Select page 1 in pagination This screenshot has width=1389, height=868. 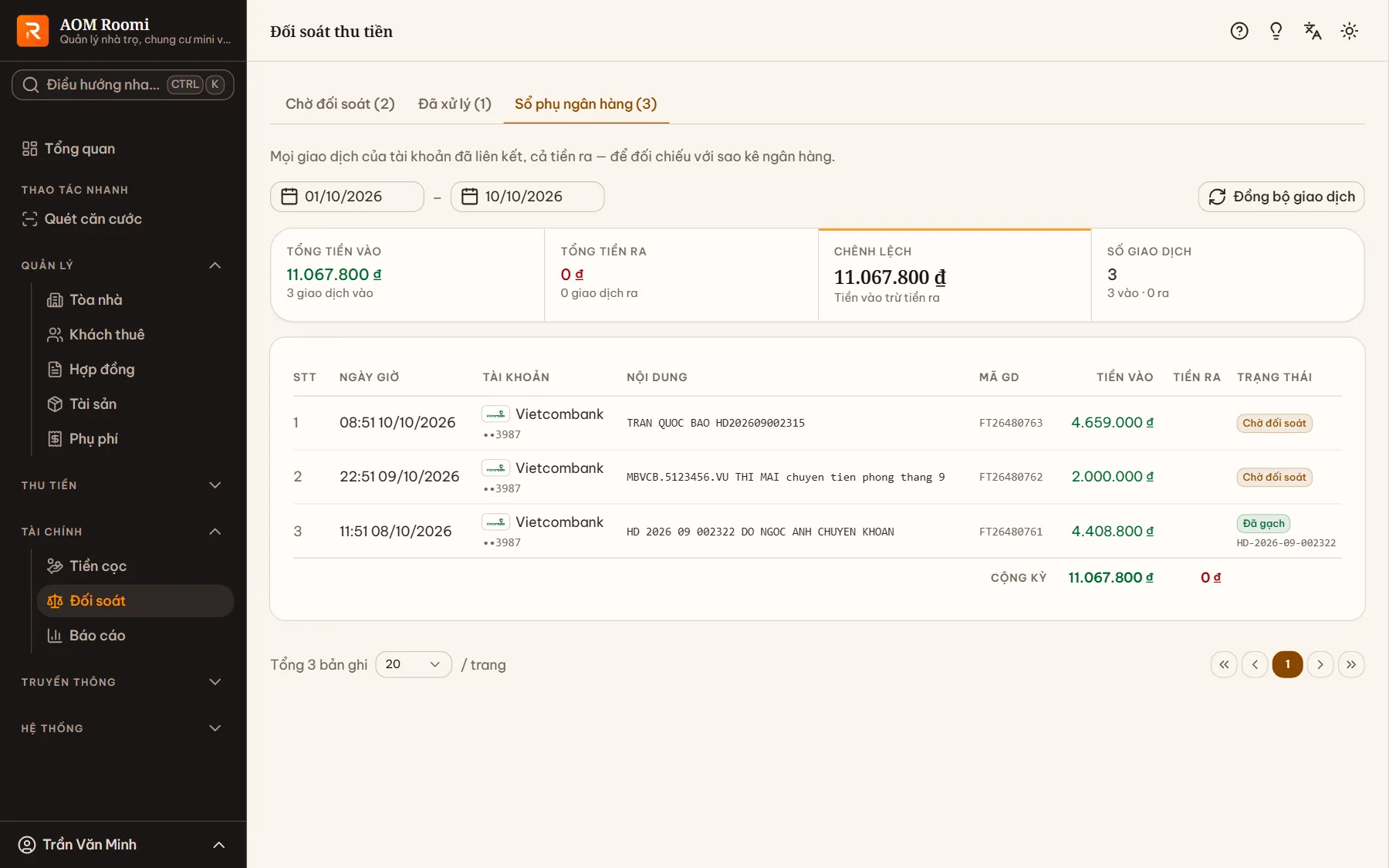pyautogui.click(x=1287, y=664)
